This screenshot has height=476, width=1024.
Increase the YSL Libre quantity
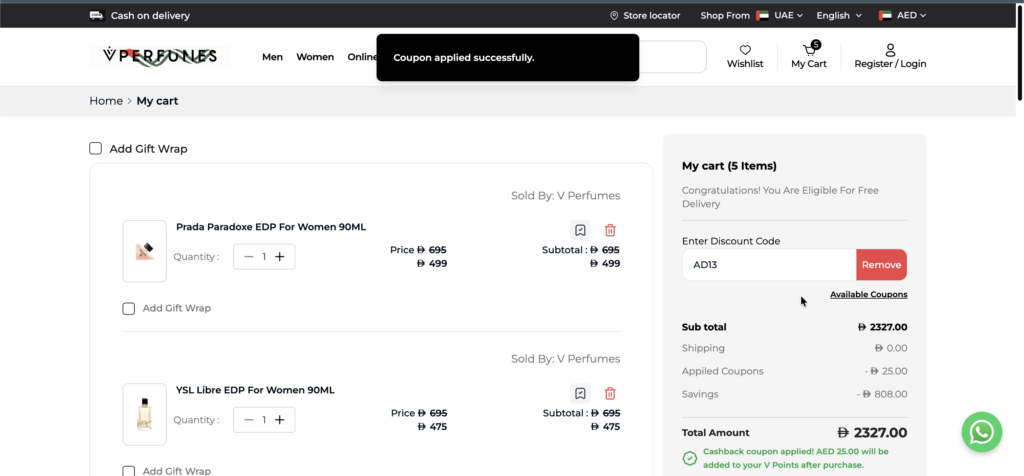(280, 420)
